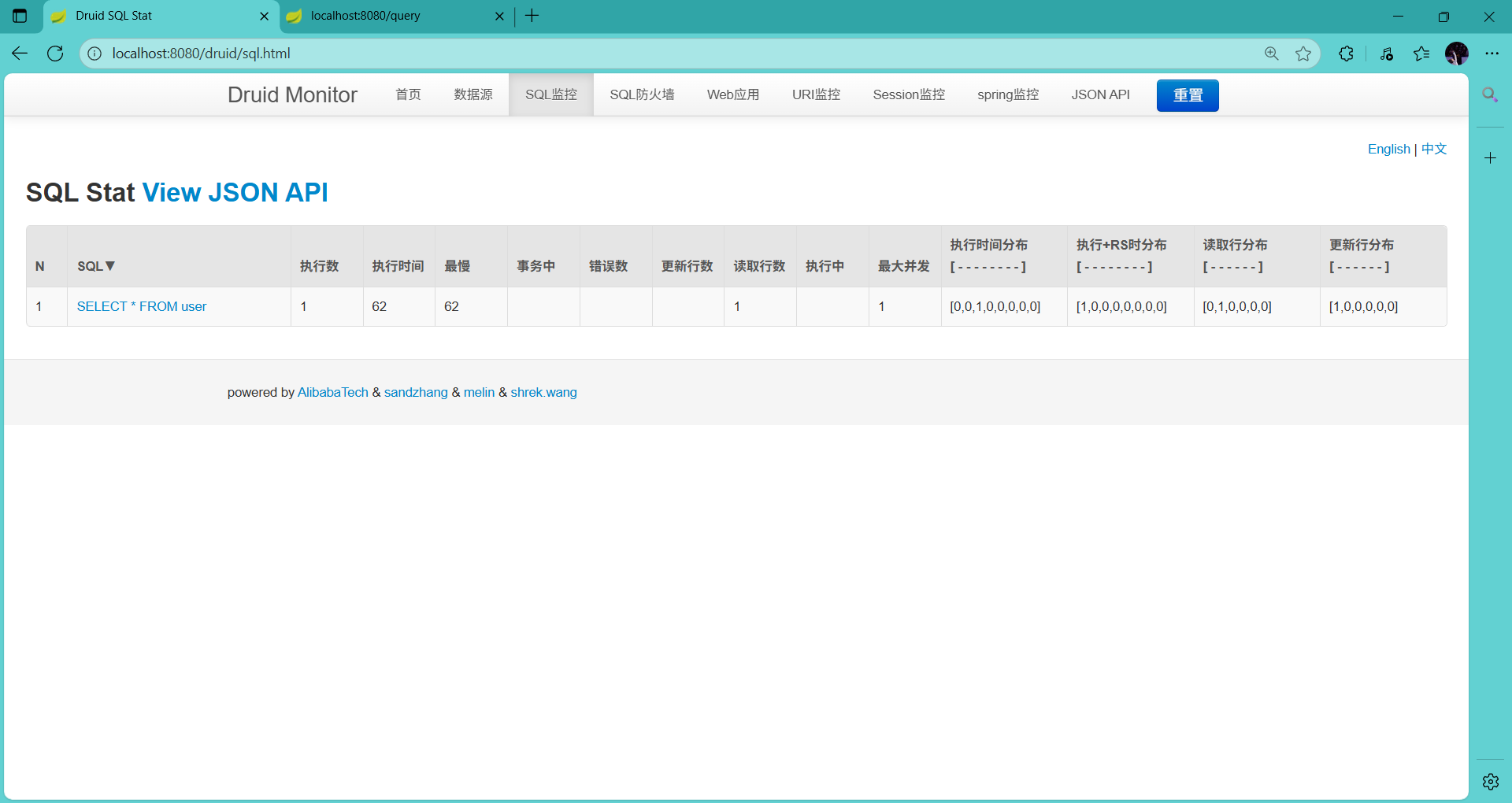Open sidebar settings gear
This screenshot has height=803, width=1512.
(x=1490, y=782)
